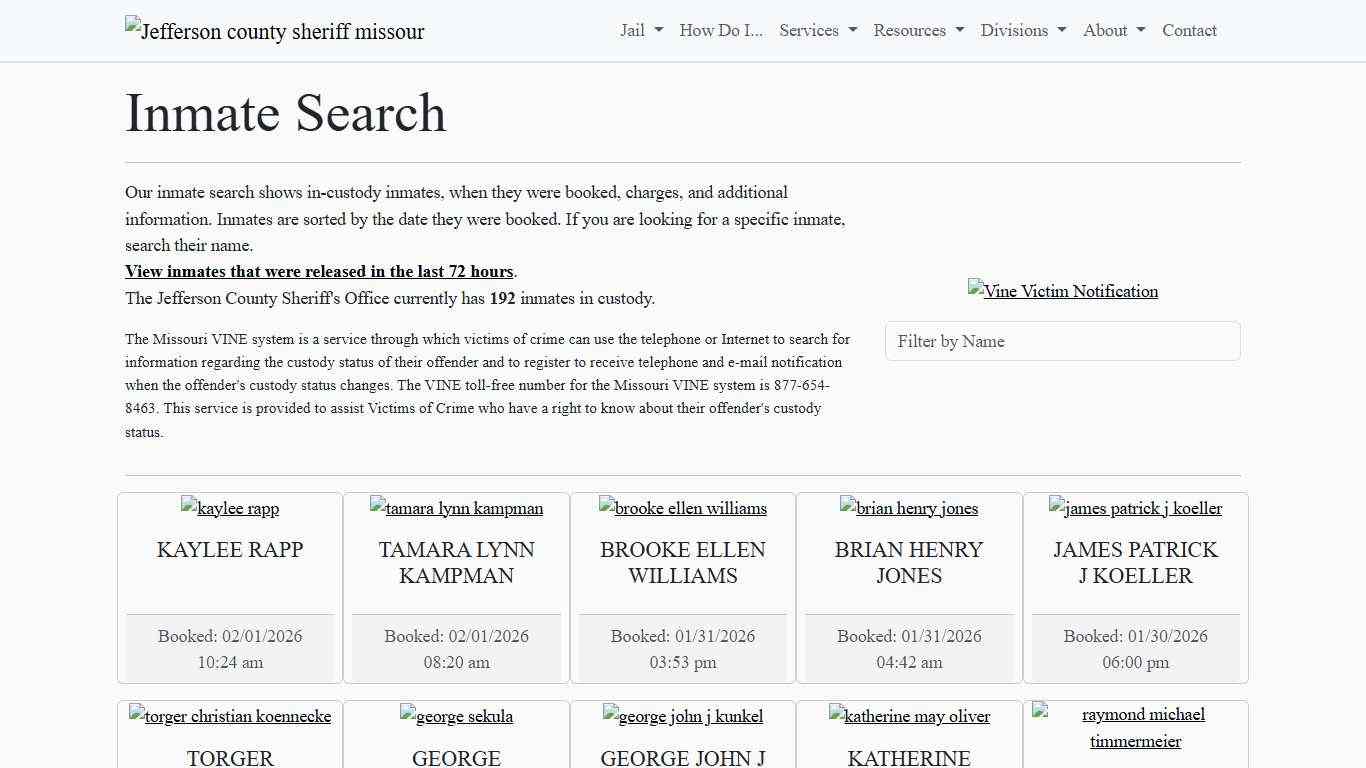Open the torger christian koennecke photo
Screen dimensions: 1366x768
(x=229, y=716)
